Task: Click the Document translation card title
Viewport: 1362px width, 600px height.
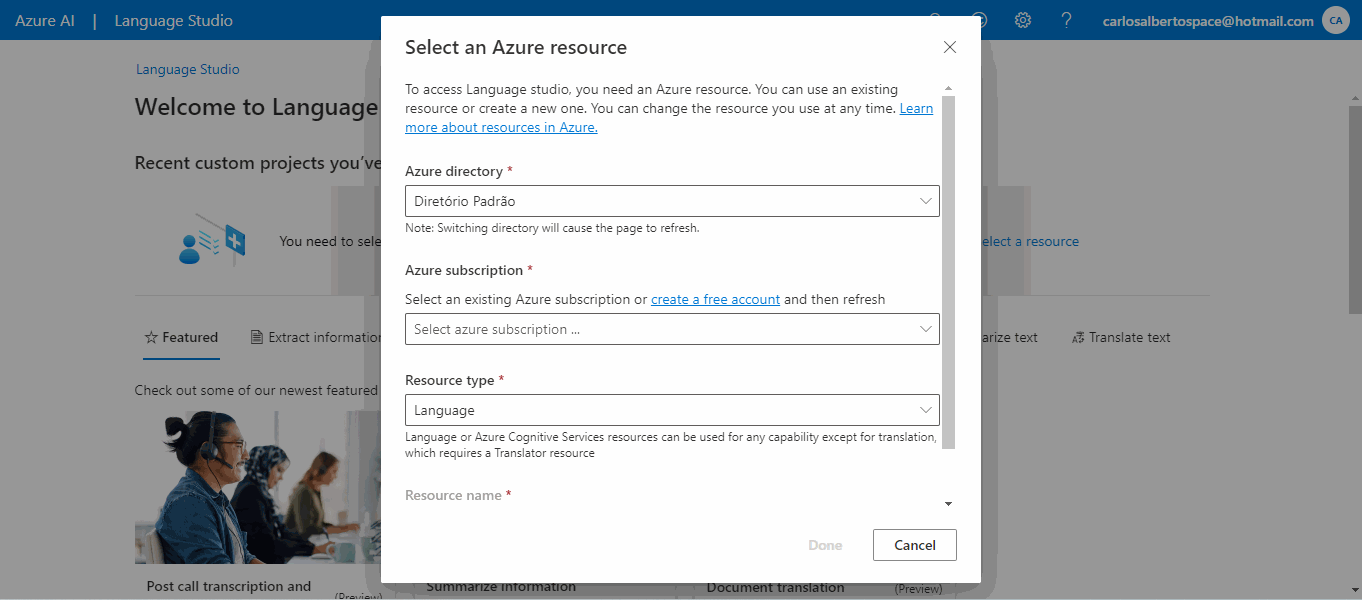Action: point(776,588)
